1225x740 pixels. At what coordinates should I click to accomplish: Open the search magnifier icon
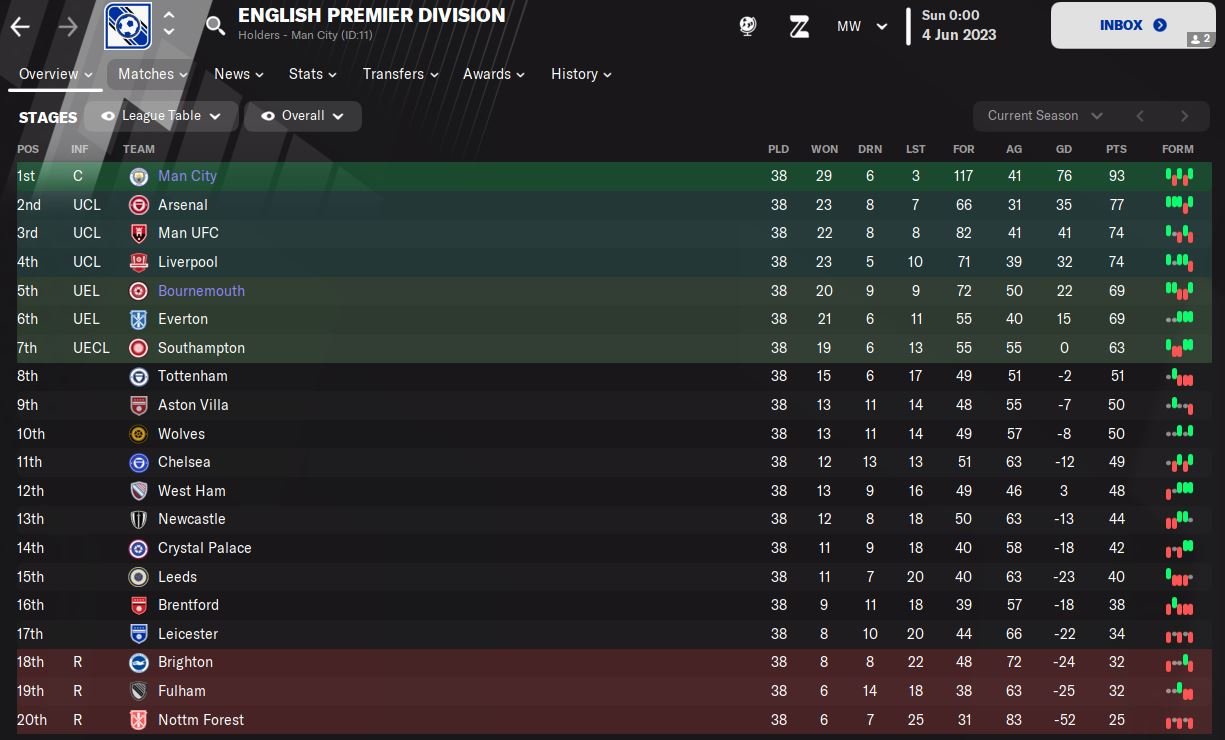215,26
